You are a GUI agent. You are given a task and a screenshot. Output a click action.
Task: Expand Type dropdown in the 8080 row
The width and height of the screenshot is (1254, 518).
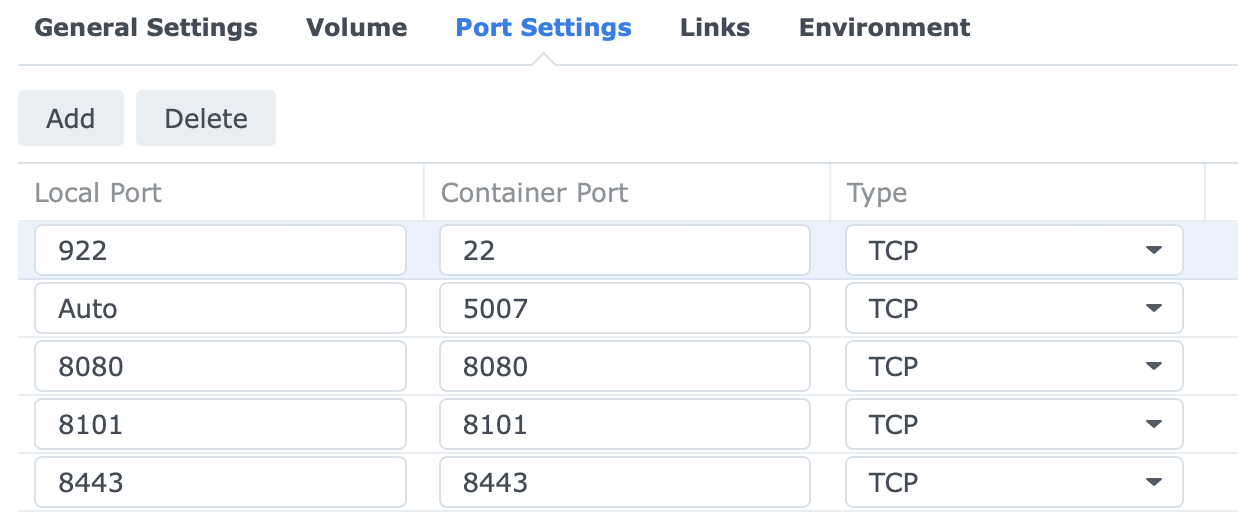[x=1014, y=366]
